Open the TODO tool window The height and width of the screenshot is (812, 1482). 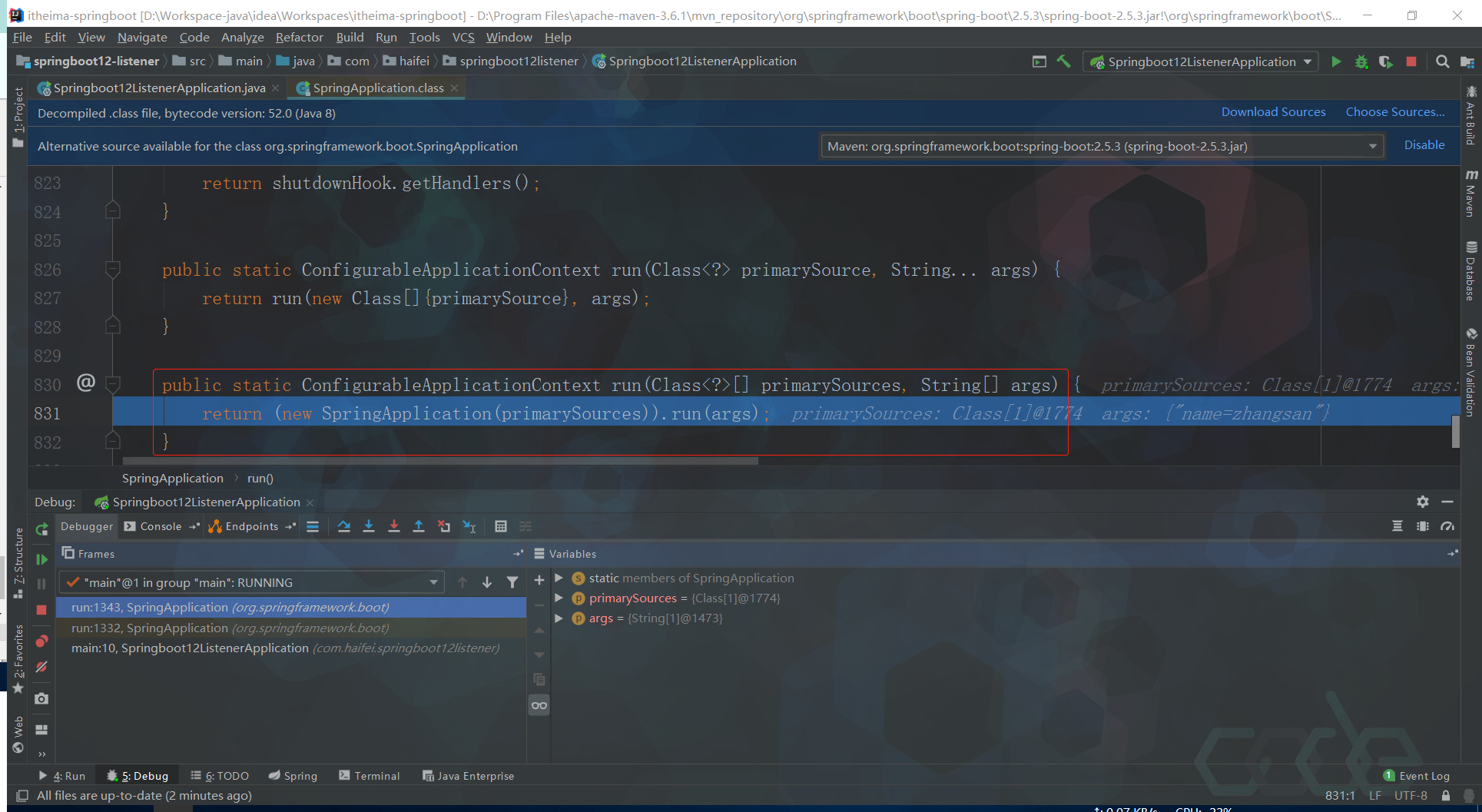click(220, 776)
